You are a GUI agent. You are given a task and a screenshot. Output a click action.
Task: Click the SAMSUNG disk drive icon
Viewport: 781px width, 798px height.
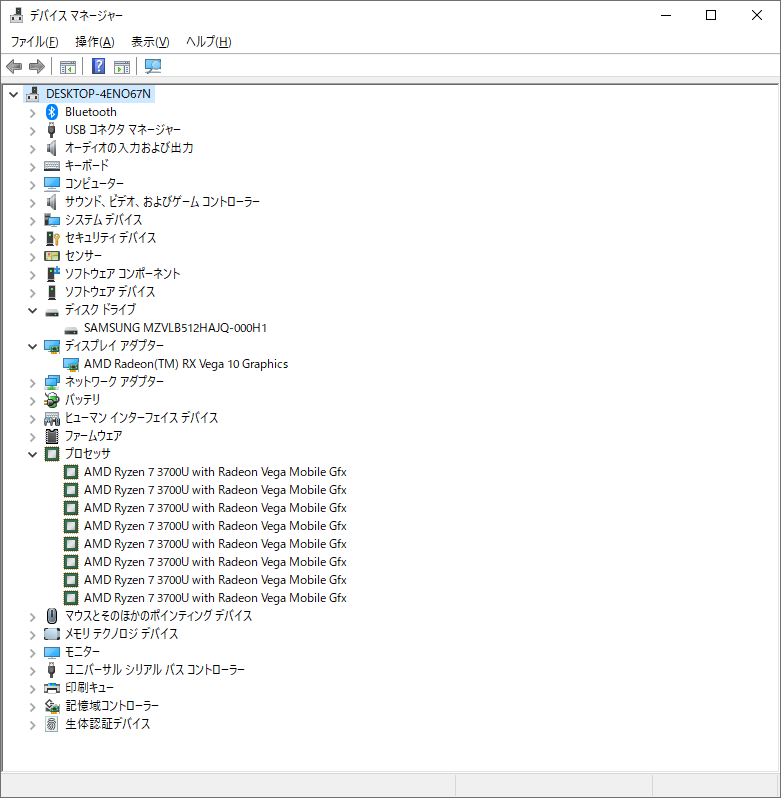point(71,329)
